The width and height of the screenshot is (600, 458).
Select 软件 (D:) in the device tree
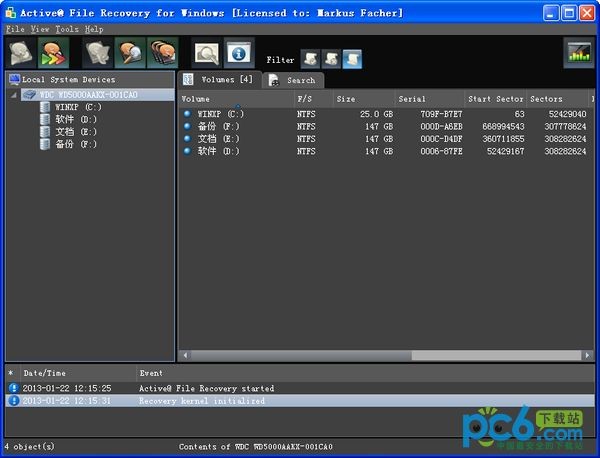(76, 119)
